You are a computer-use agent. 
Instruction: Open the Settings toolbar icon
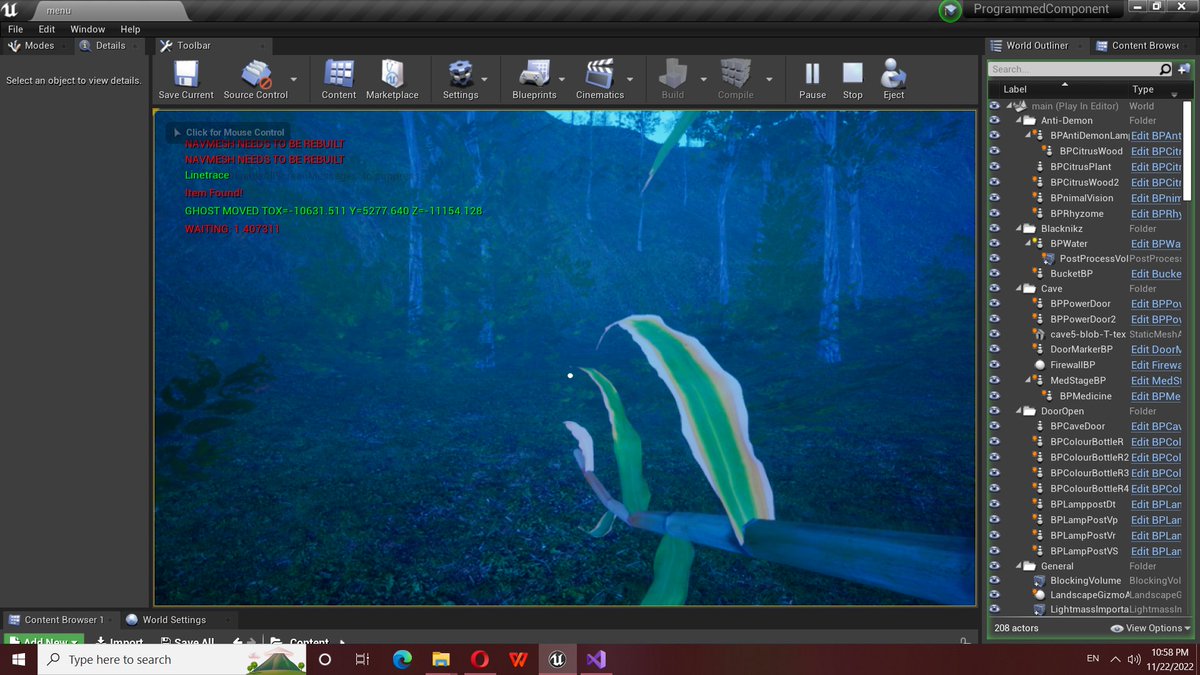[460, 74]
